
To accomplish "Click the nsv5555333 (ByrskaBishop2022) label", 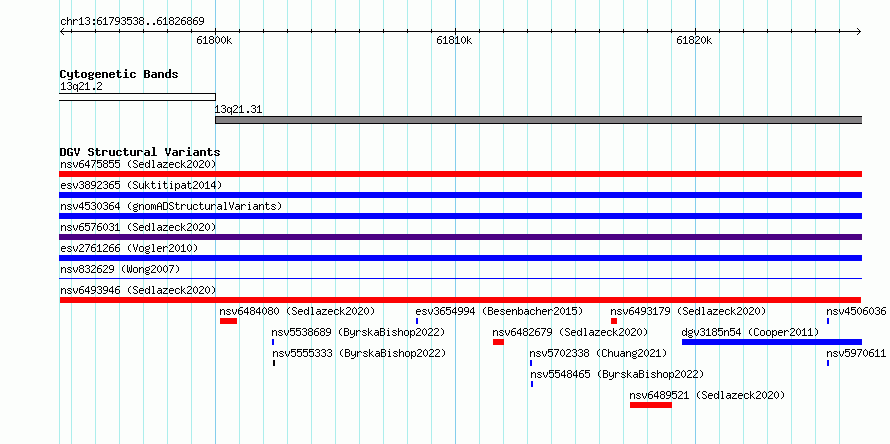I will [359, 353].
